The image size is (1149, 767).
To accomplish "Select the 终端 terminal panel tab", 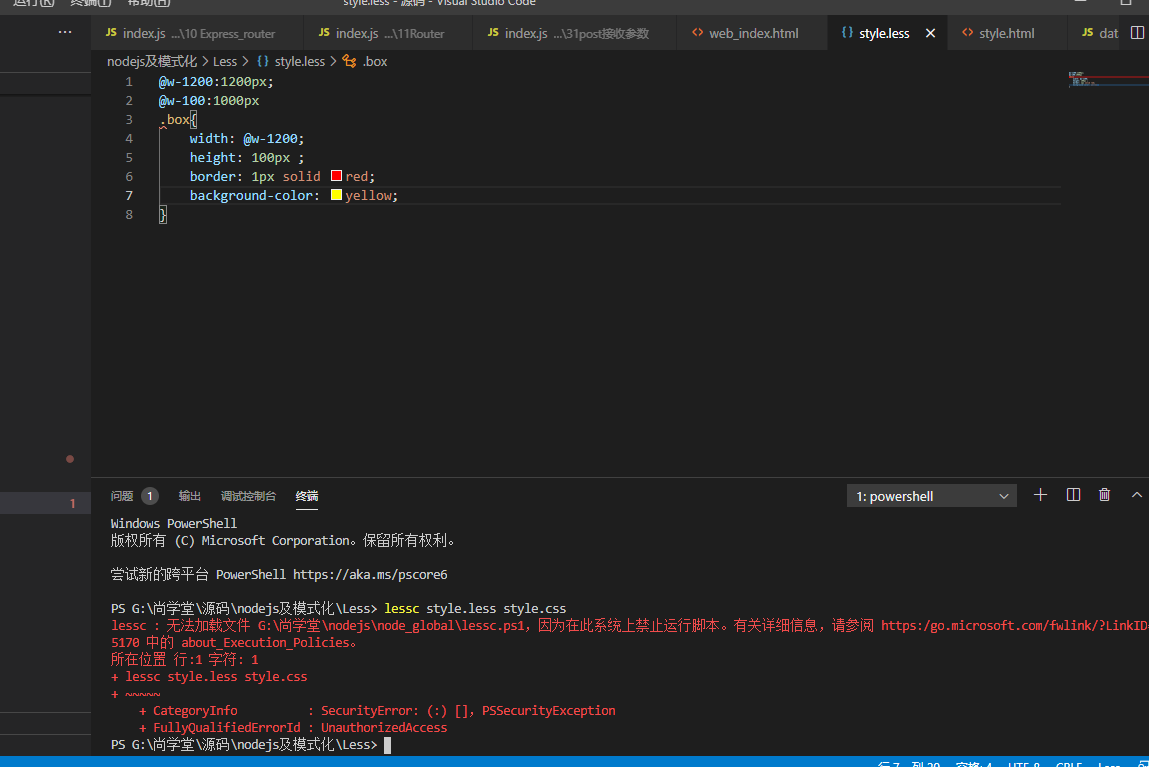I will (x=306, y=496).
